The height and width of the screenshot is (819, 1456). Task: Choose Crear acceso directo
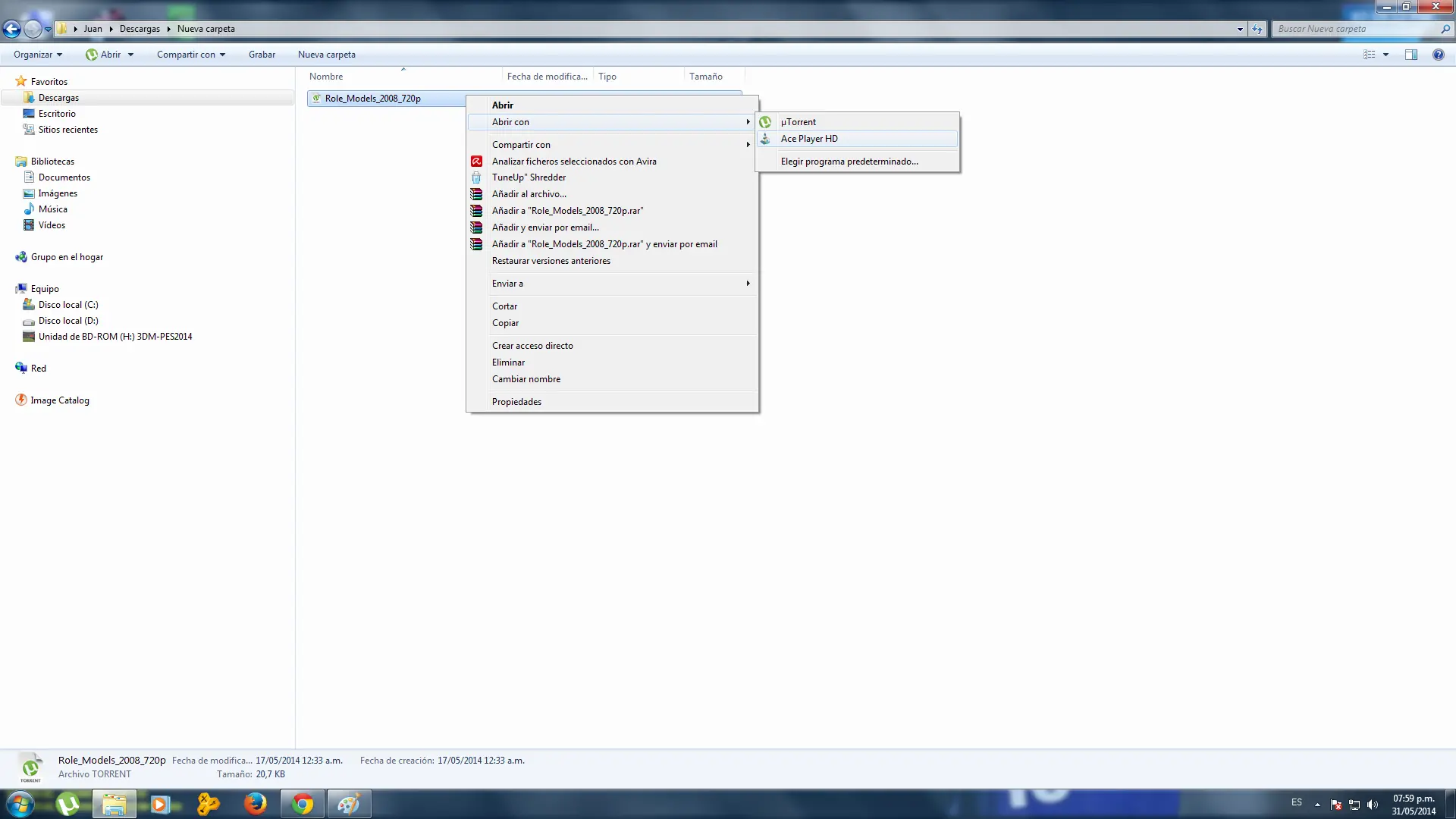(x=613, y=346)
